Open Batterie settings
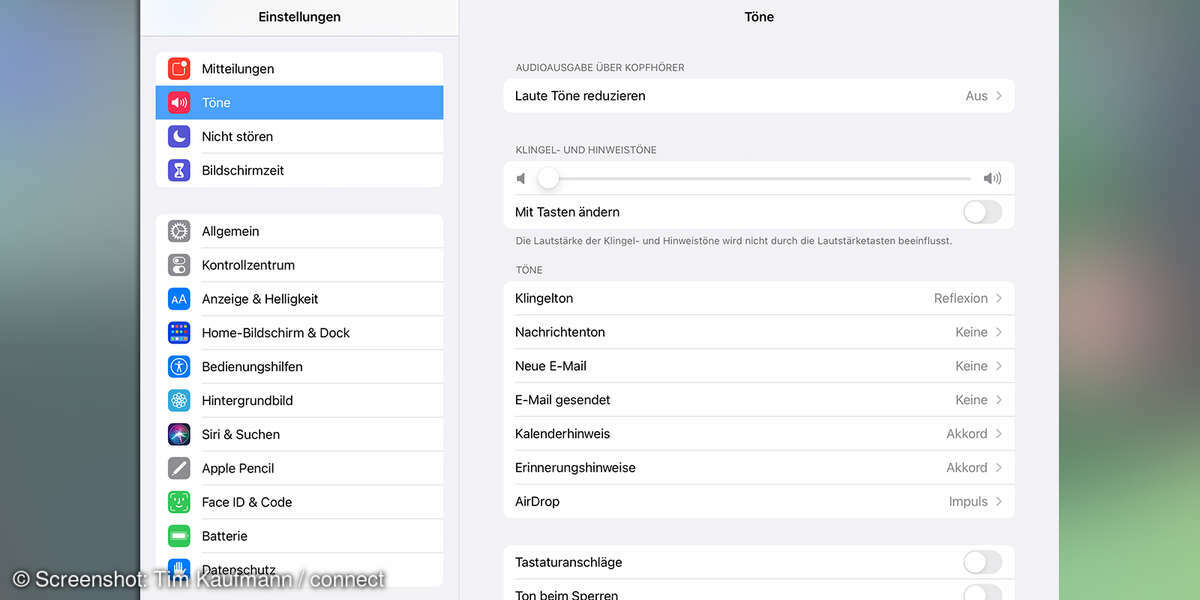This screenshot has height=600, width=1200. [299, 536]
